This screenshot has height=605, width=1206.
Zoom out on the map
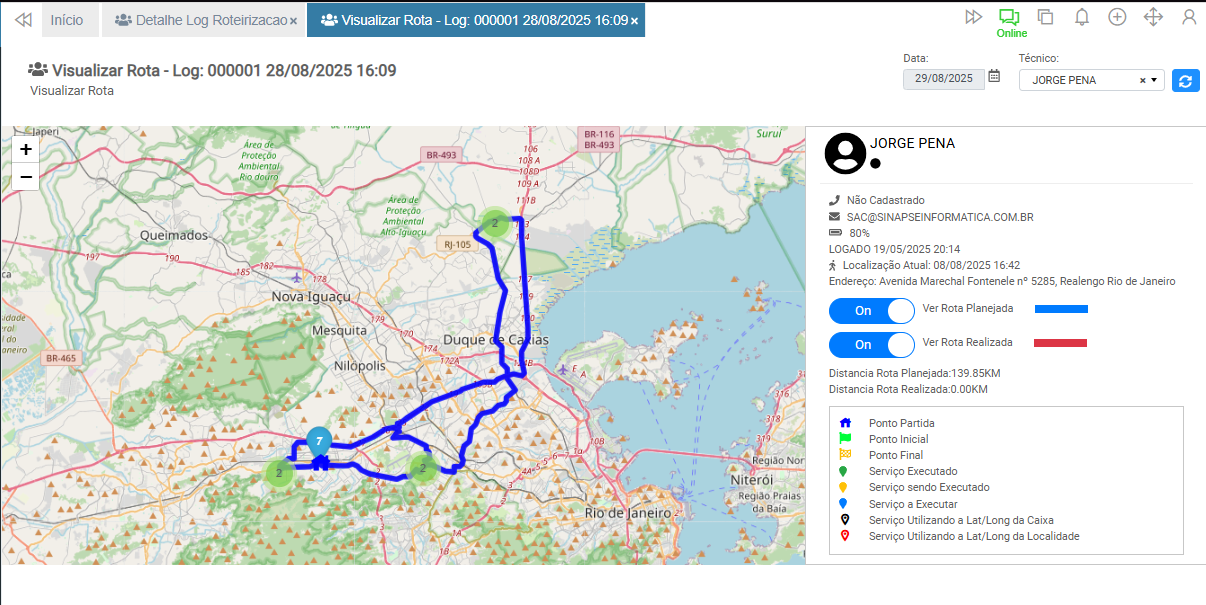(x=26, y=176)
